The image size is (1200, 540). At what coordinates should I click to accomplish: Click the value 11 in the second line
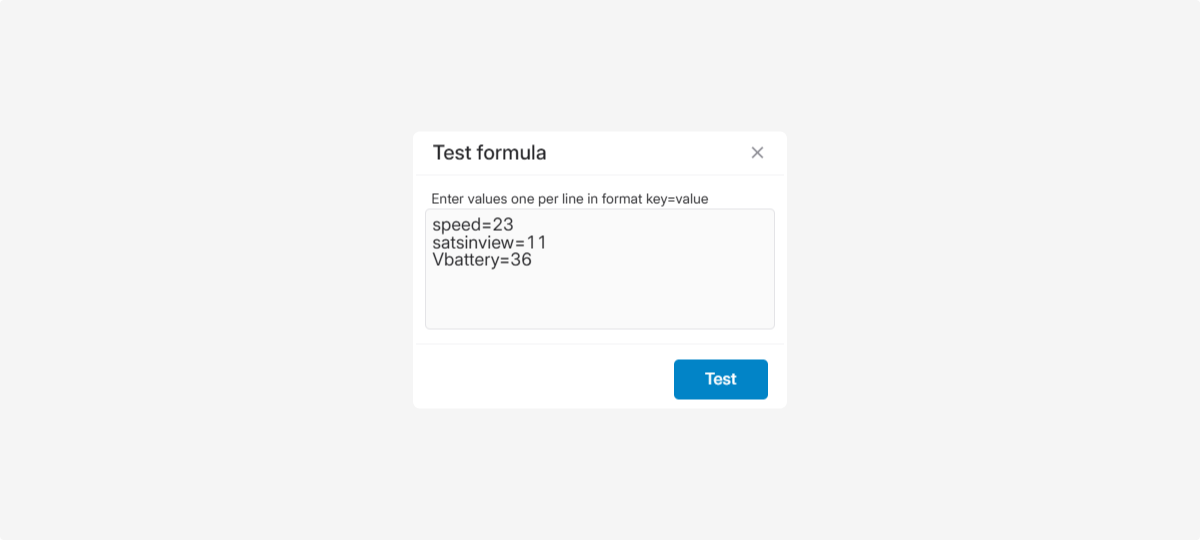coord(537,243)
